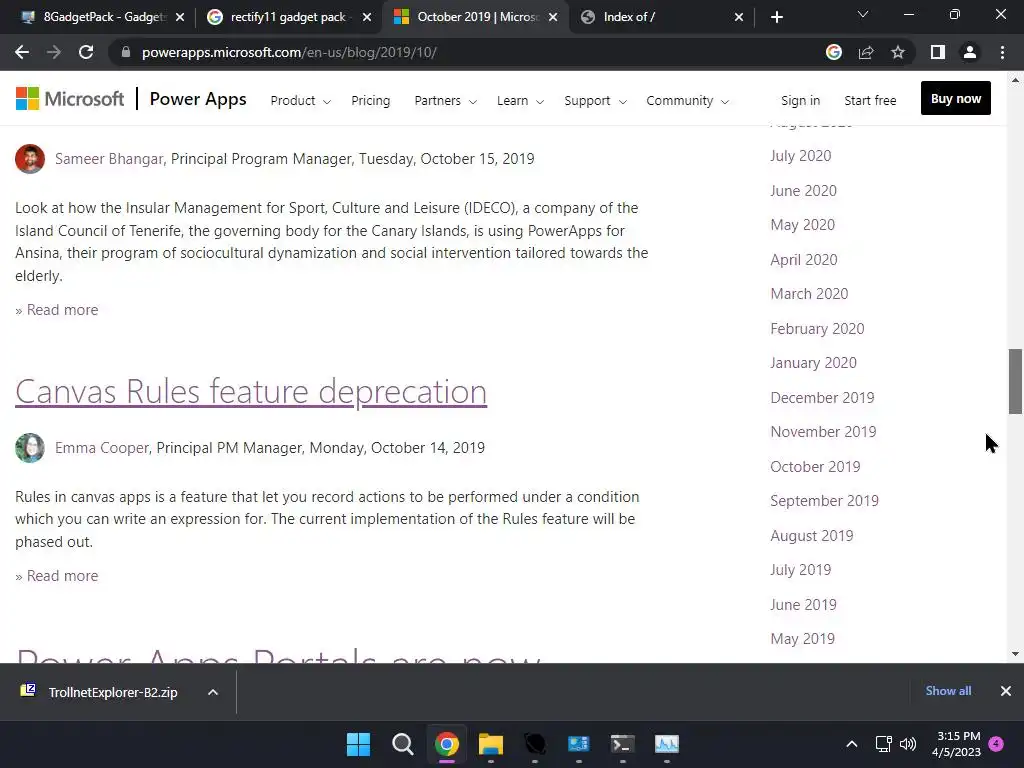This screenshot has width=1024, height=768.
Task: Open the February 2020 archive
Action: click(x=817, y=328)
